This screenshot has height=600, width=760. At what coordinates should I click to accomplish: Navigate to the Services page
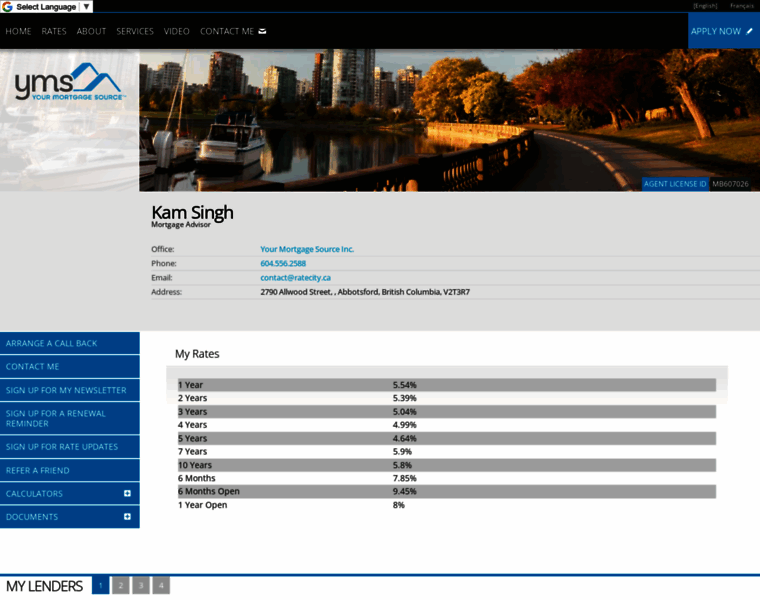click(x=135, y=31)
